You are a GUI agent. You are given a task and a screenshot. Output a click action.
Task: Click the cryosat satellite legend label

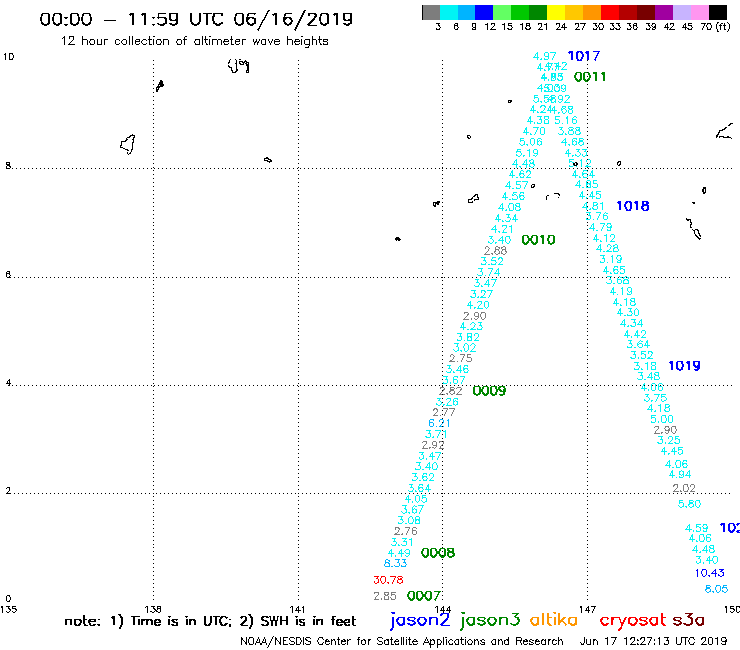click(x=633, y=620)
